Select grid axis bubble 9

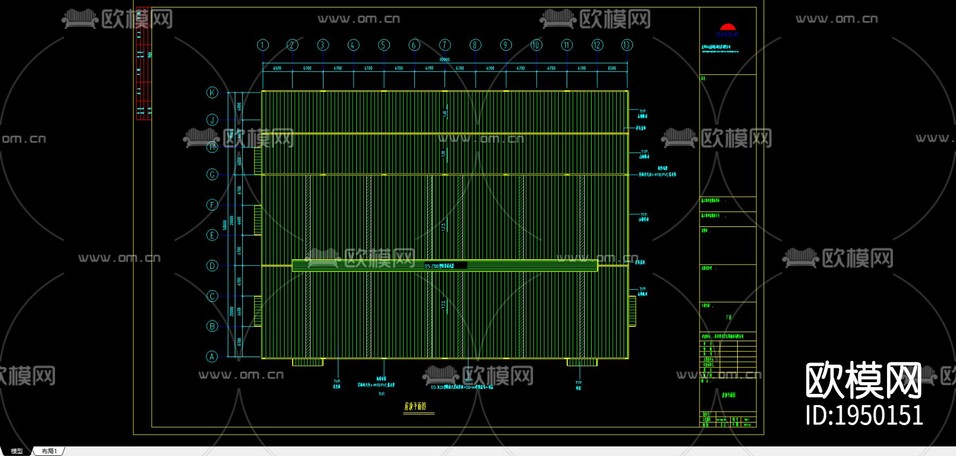505,45
